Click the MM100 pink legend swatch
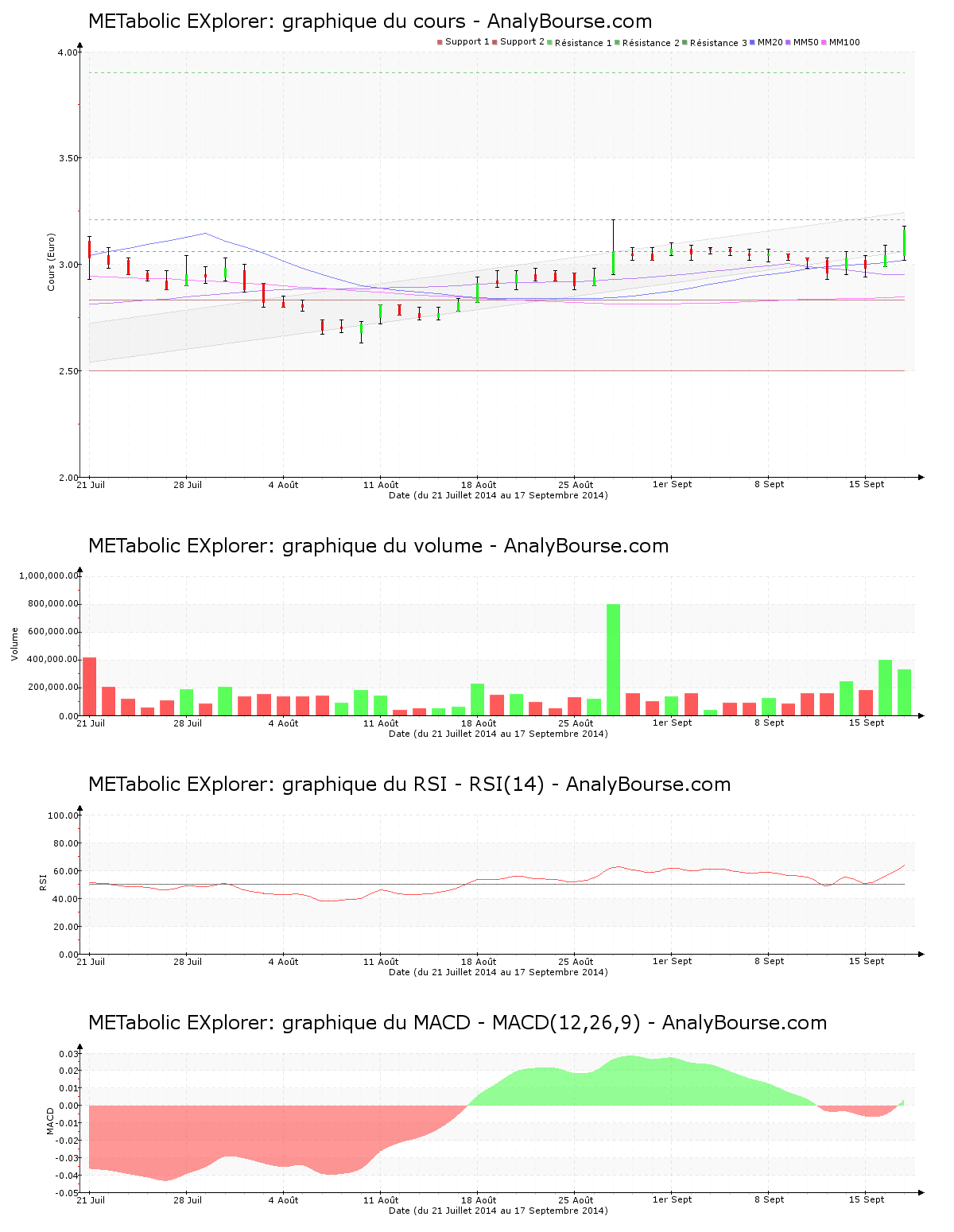The width and height of the screenshot is (954, 1232). 824,42
